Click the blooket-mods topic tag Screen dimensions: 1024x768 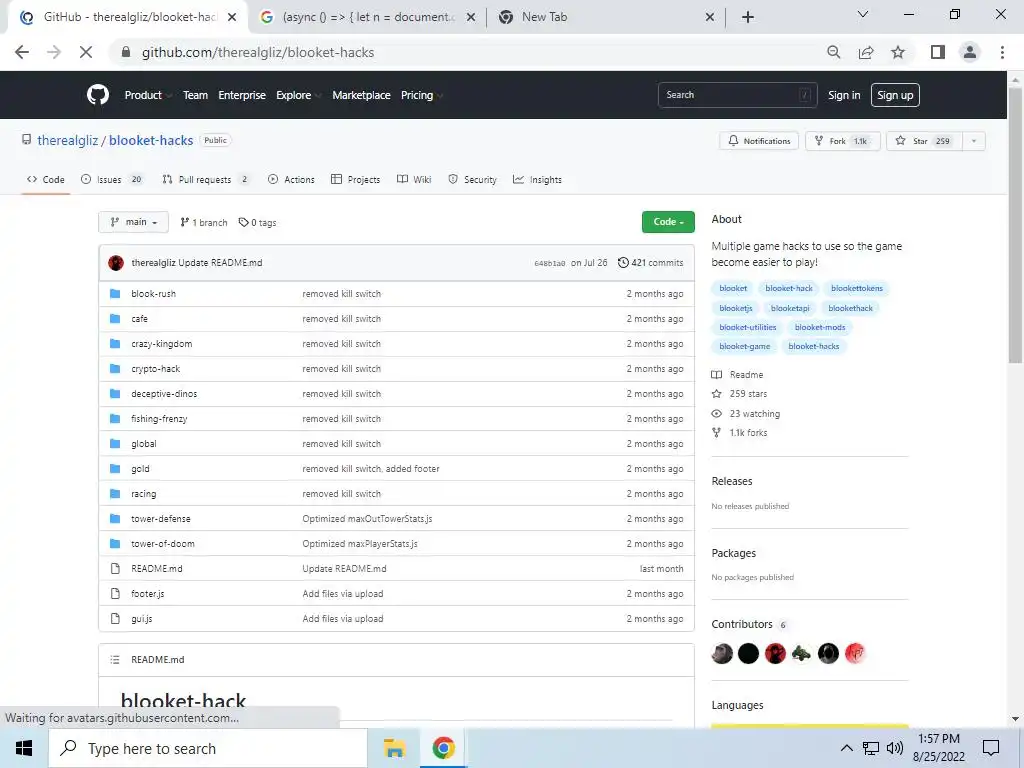[x=820, y=327]
